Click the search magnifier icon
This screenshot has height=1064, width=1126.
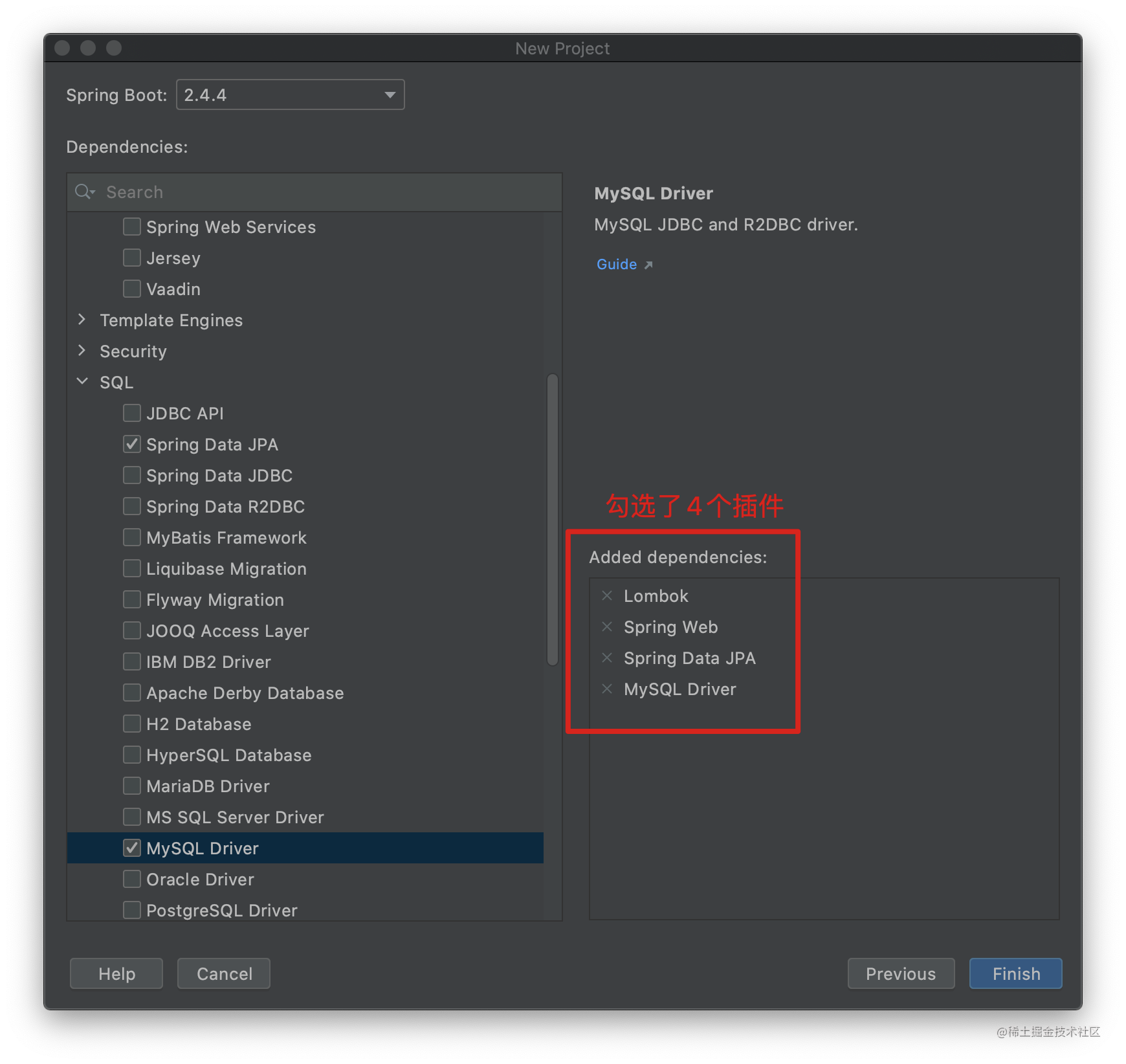(84, 192)
